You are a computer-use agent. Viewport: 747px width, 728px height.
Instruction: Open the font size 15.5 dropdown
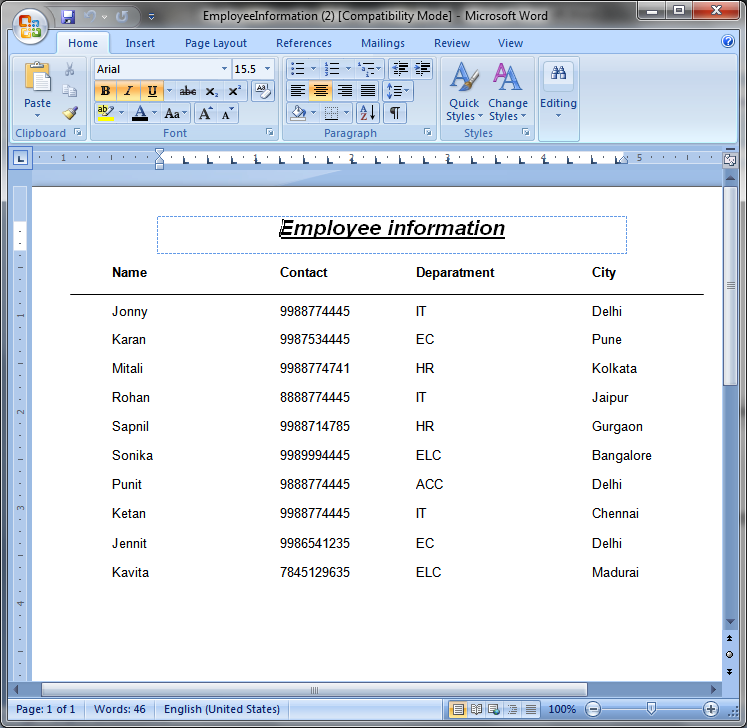point(268,69)
